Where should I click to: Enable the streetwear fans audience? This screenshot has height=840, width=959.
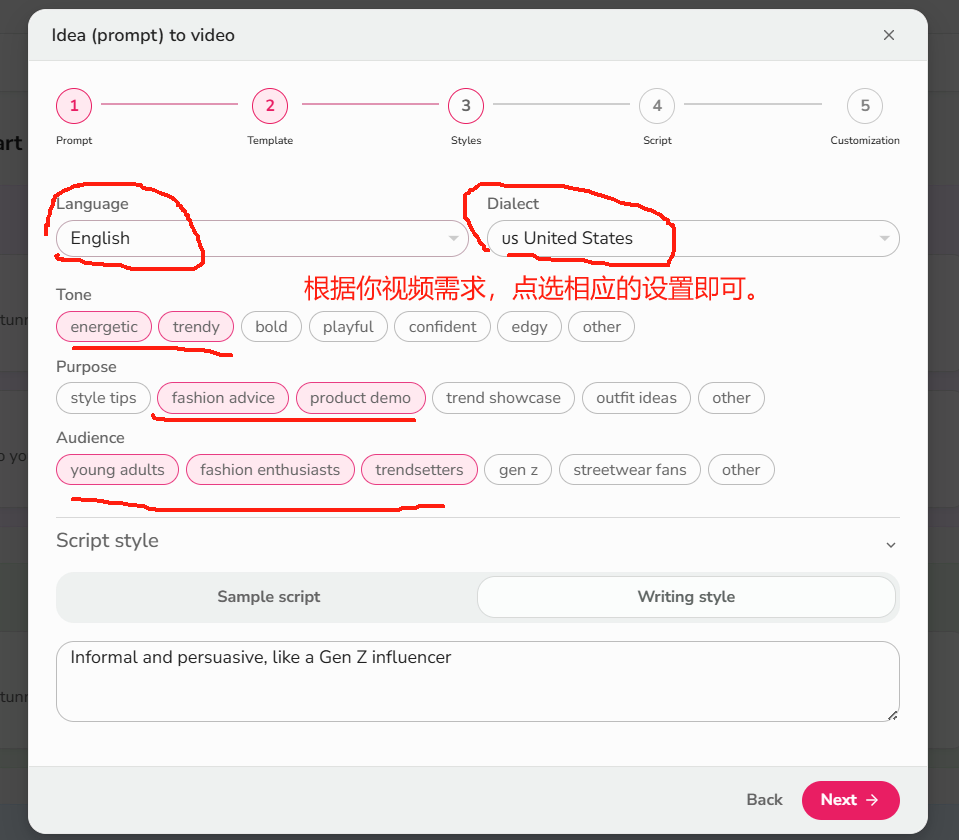point(629,469)
